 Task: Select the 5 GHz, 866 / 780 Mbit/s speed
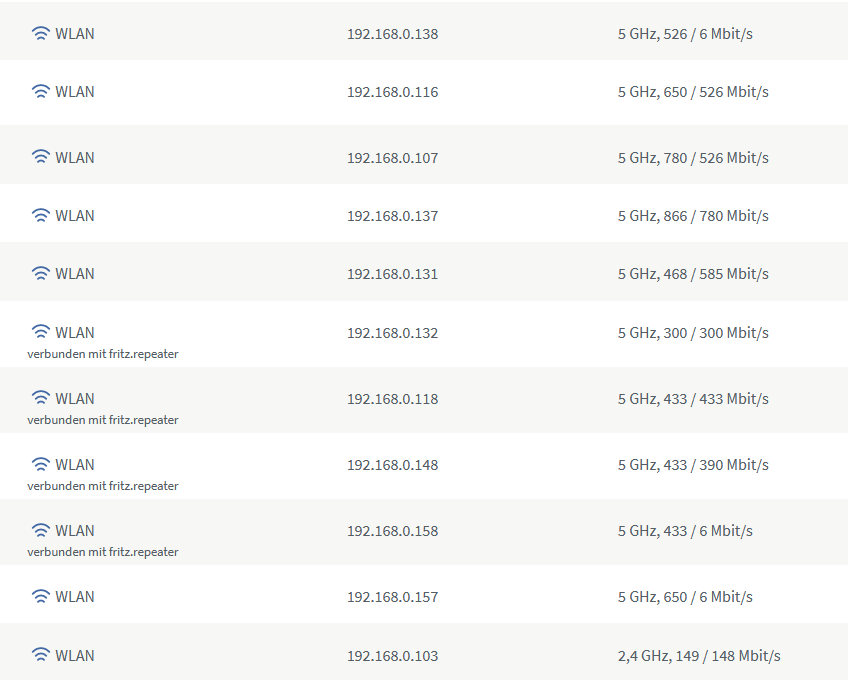[x=693, y=216]
